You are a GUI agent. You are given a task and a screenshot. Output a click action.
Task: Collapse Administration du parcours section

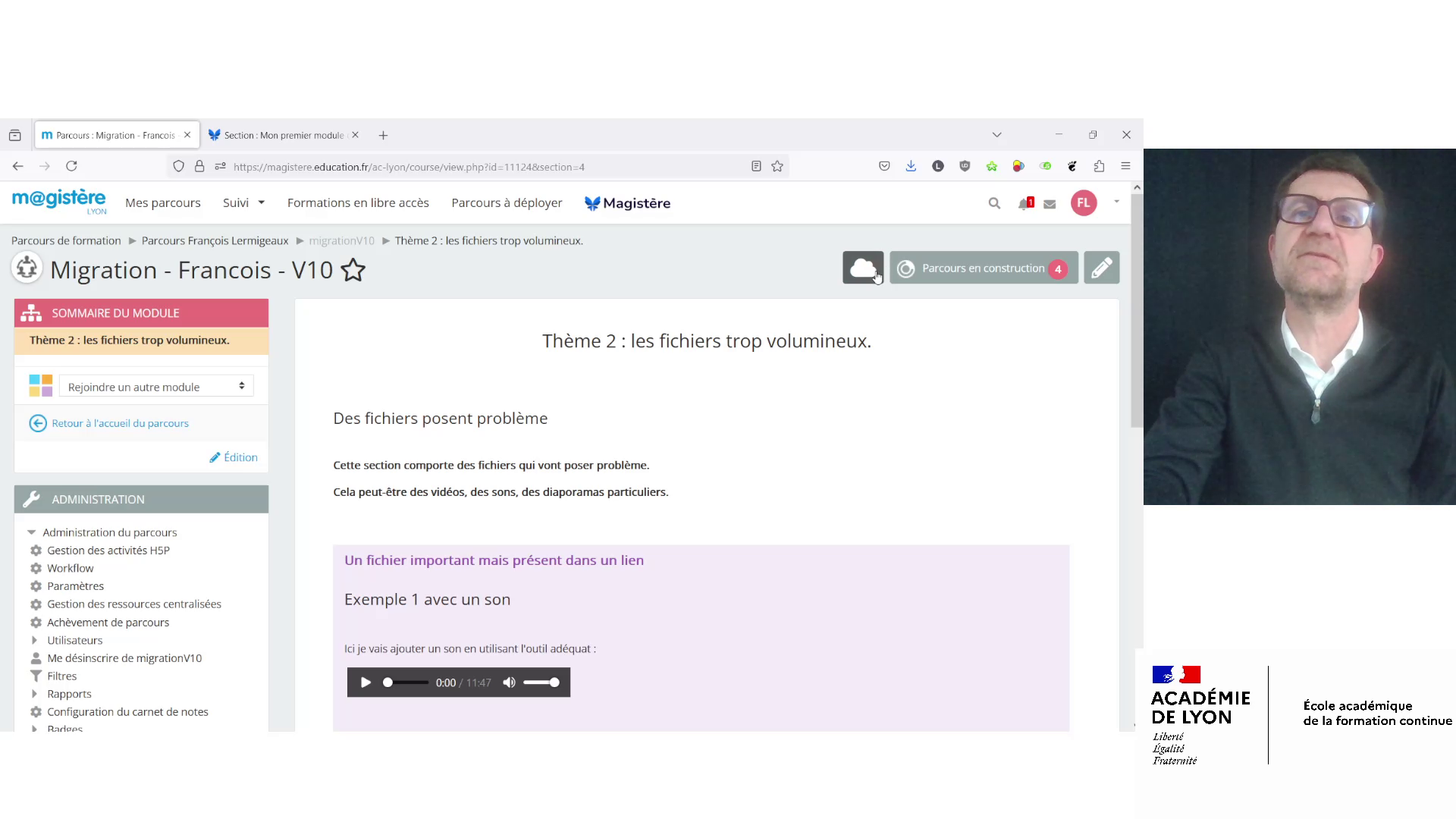coord(32,532)
